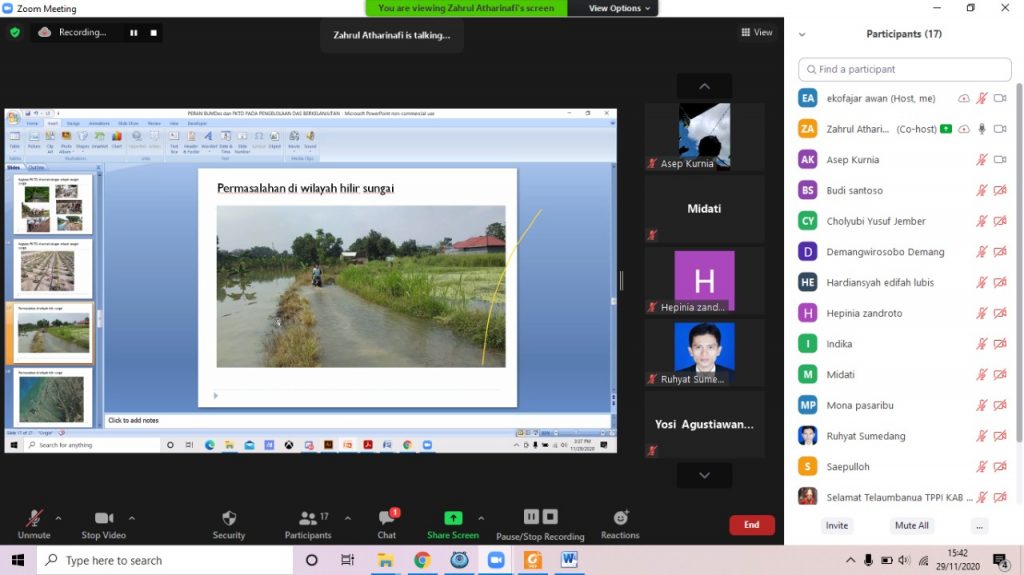The height and width of the screenshot is (575, 1024).
Task: Select Midati's video tile
Action: coord(704,208)
